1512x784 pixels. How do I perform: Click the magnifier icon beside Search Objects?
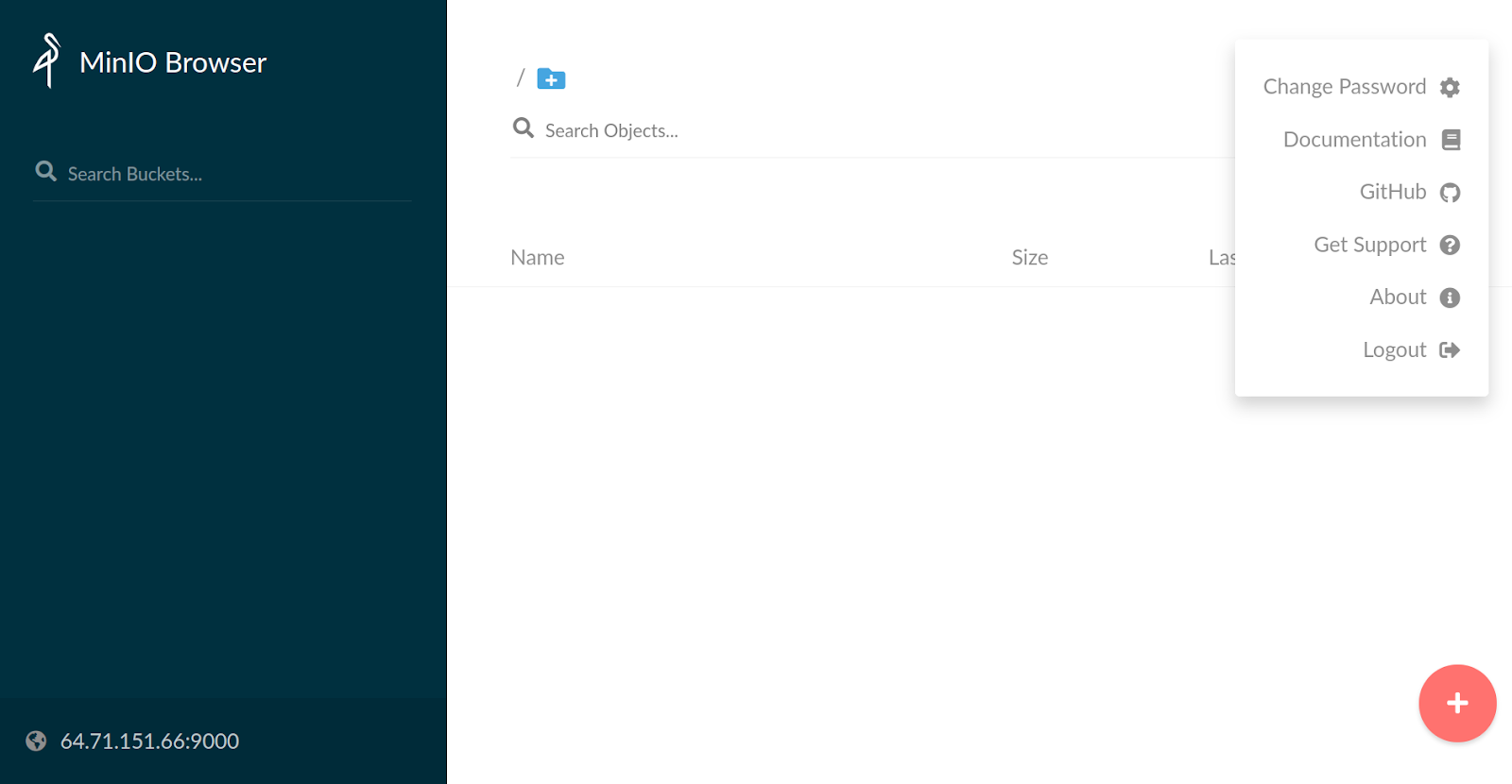523,128
